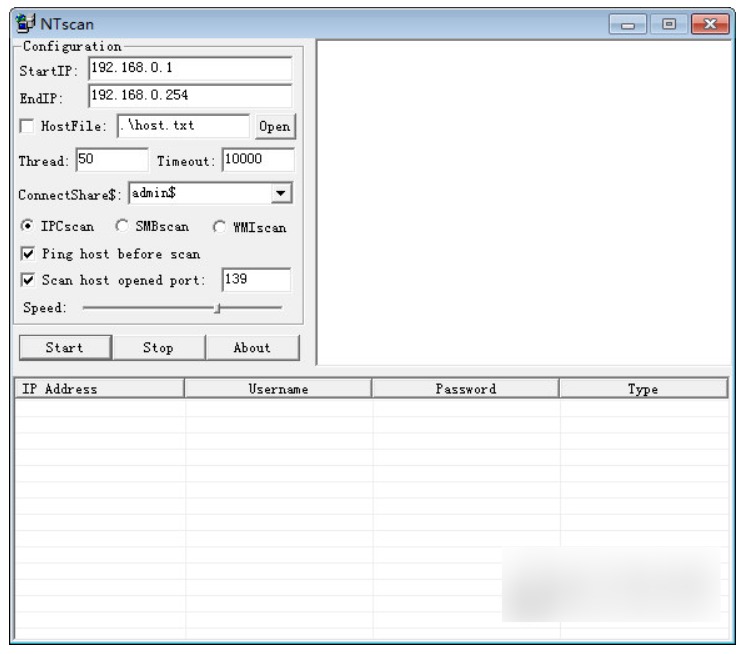Click the Start button
The width and height of the screenshot is (749, 654).
pyautogui.click(x=65, y=348)
